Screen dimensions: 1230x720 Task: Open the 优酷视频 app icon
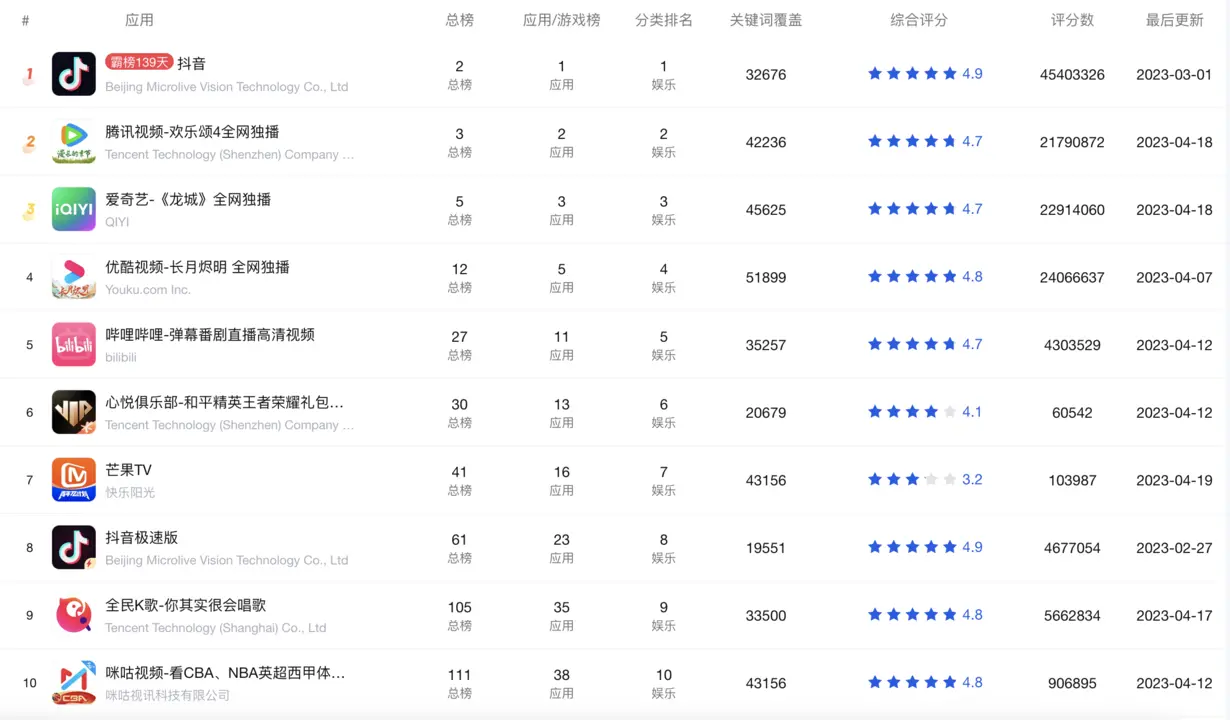pos(74,277)
